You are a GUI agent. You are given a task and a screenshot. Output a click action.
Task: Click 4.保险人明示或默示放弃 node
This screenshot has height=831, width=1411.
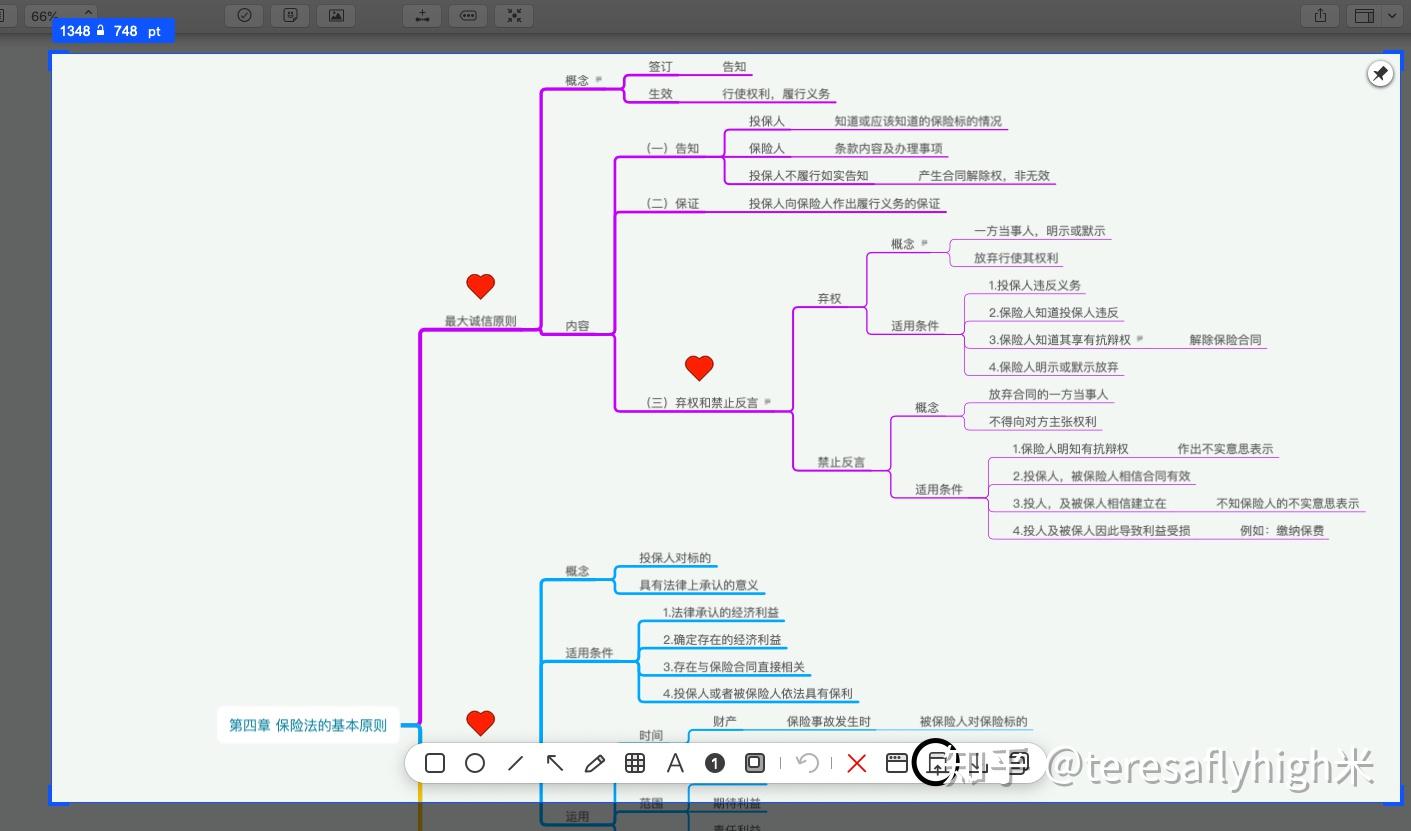[x=1054, y=367]
